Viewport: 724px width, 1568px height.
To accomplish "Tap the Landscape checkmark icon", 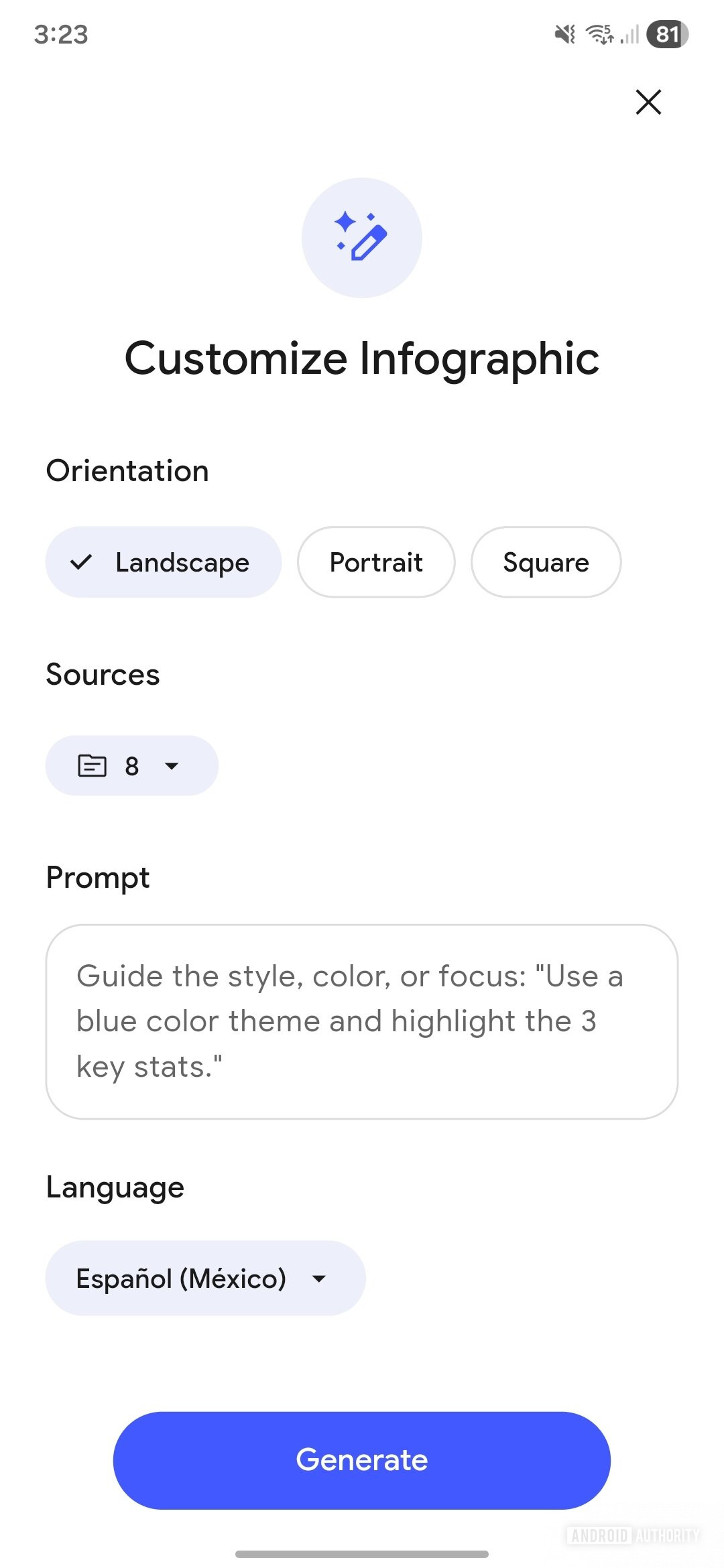I will click(81, 562).
